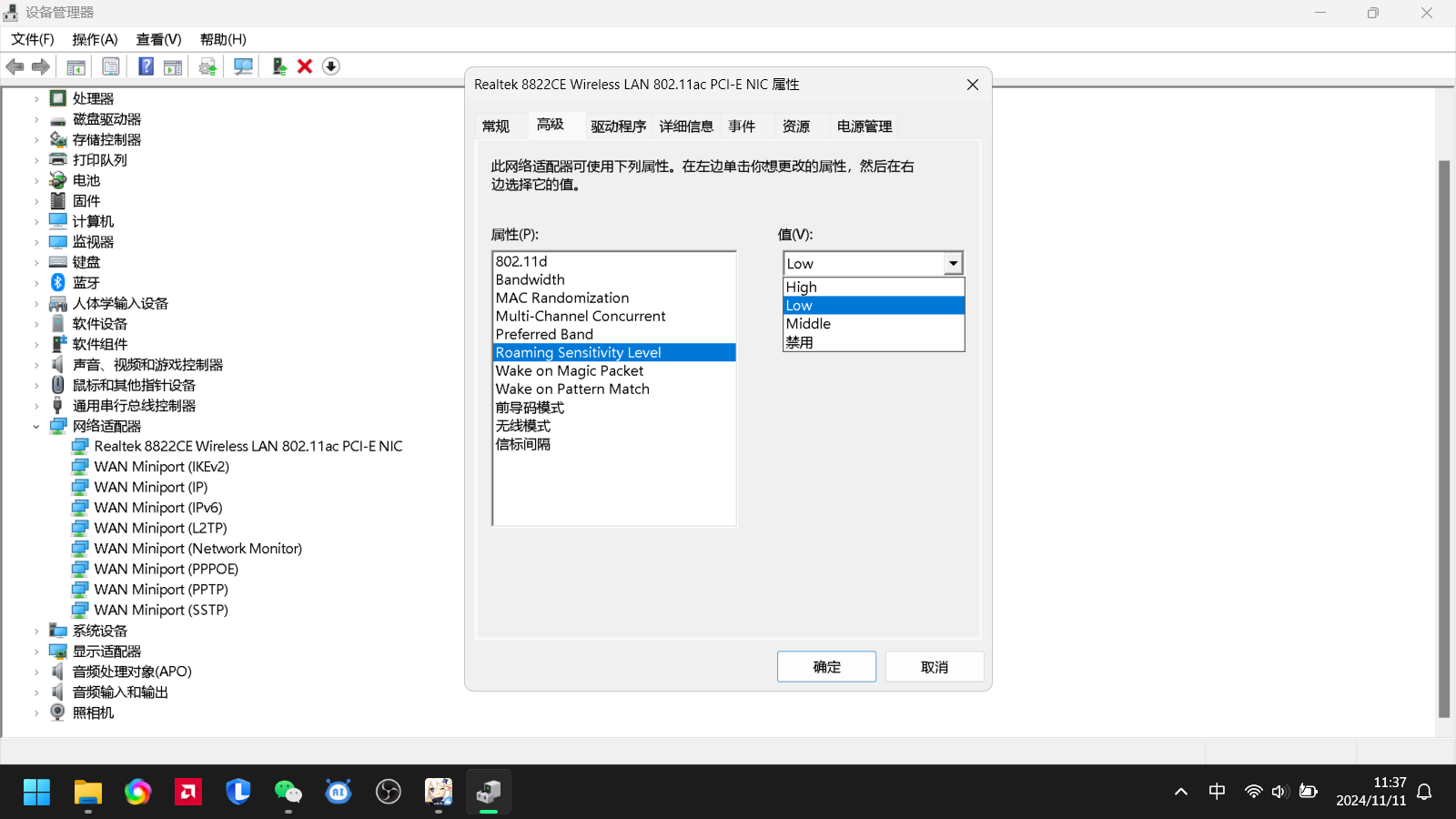Click the volume speaker tray icon
The image size is (1456, 819).
point(1279,792)
